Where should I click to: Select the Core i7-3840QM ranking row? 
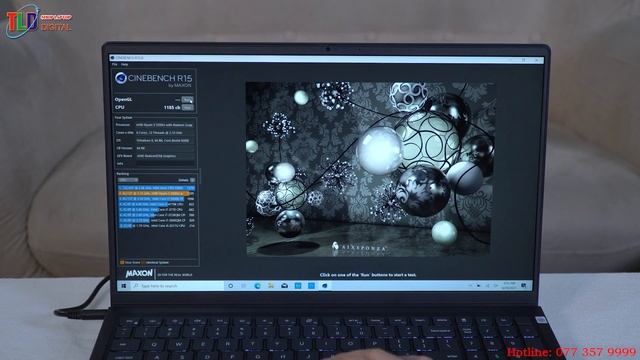tap(157, 220)
